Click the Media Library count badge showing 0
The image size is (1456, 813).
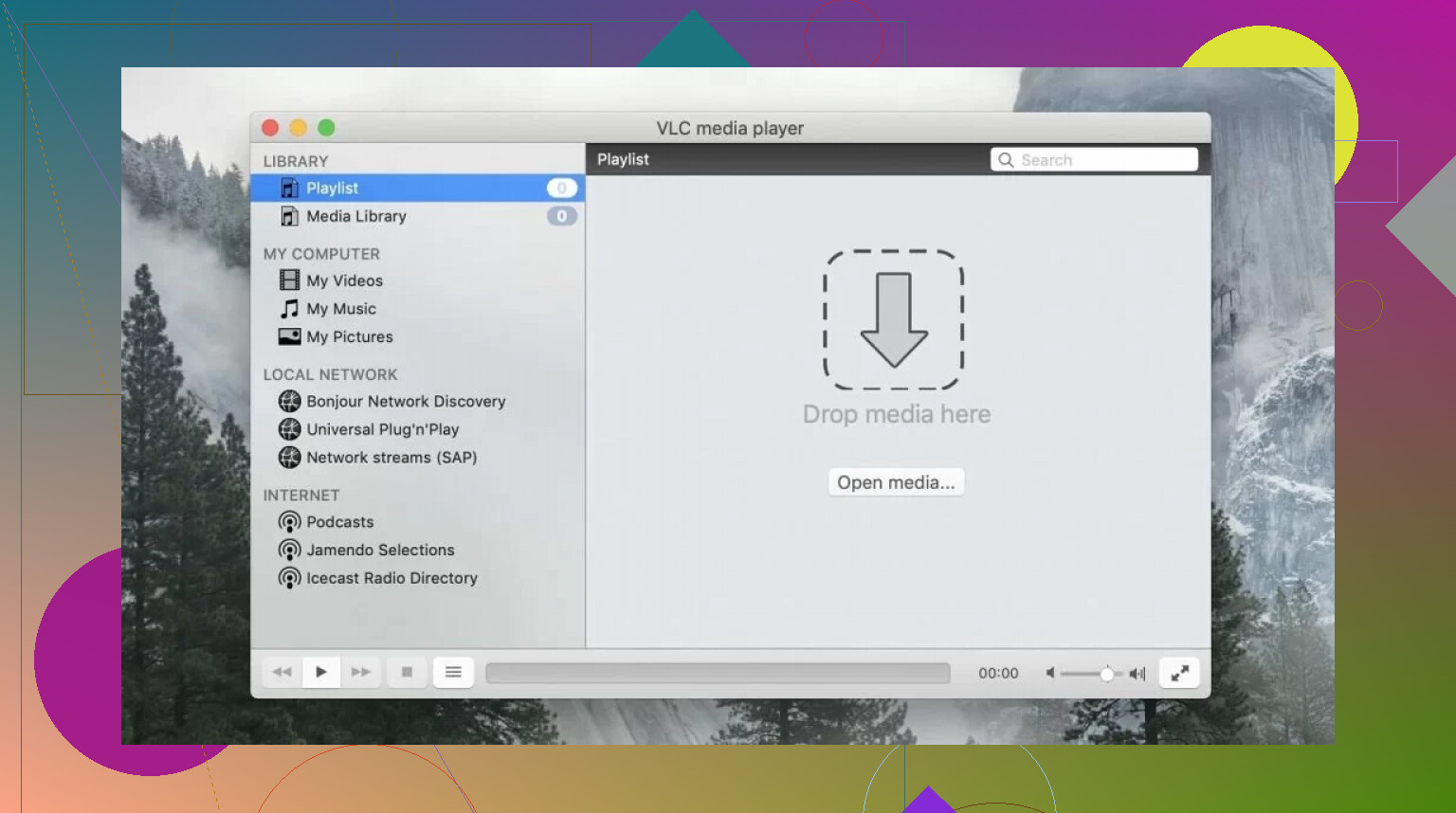pyautogui.click(x=561, y=216)
